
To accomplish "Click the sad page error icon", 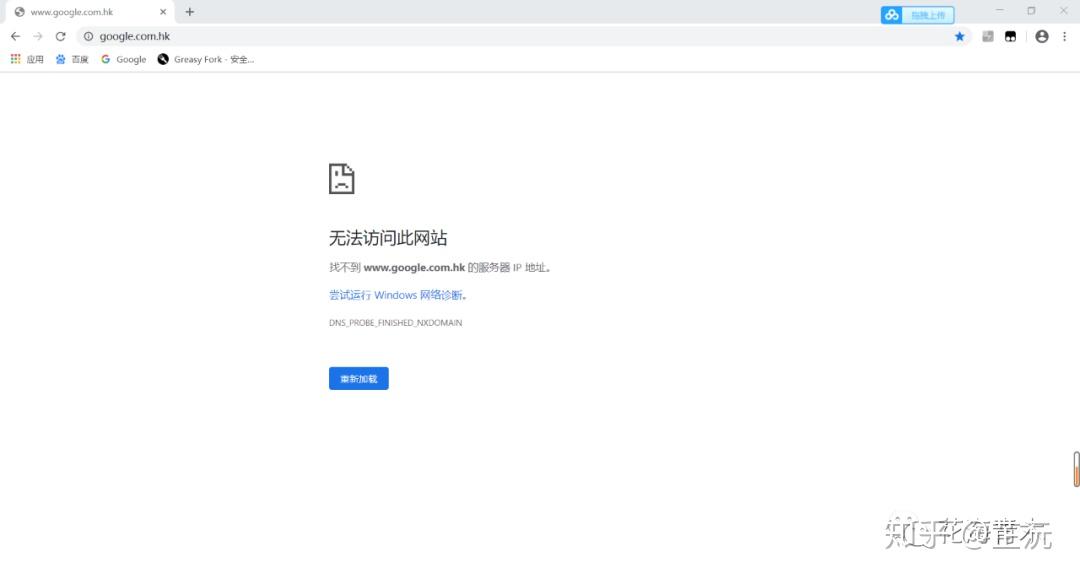I will (342, 179).
